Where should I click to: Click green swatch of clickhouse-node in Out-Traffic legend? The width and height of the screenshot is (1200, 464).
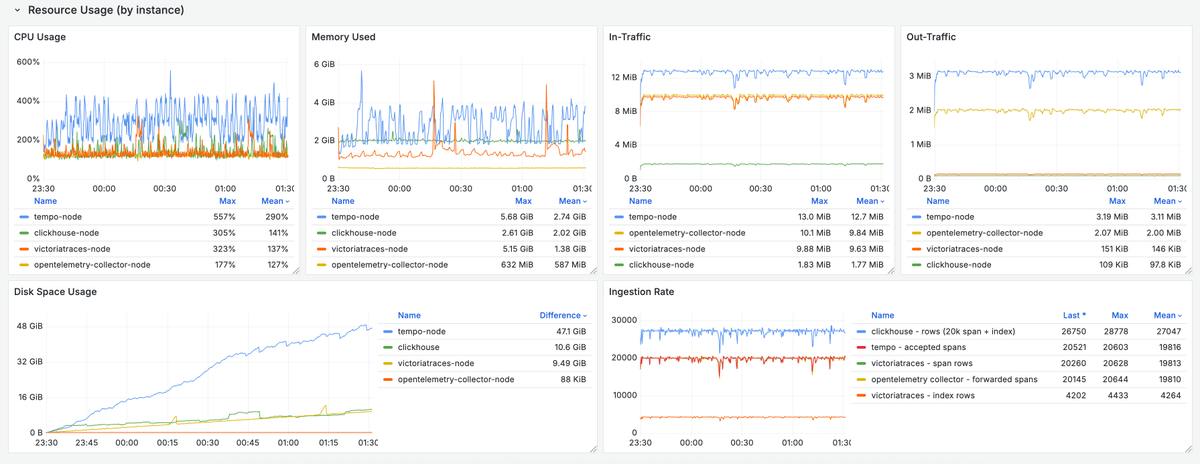pos(917,265)
